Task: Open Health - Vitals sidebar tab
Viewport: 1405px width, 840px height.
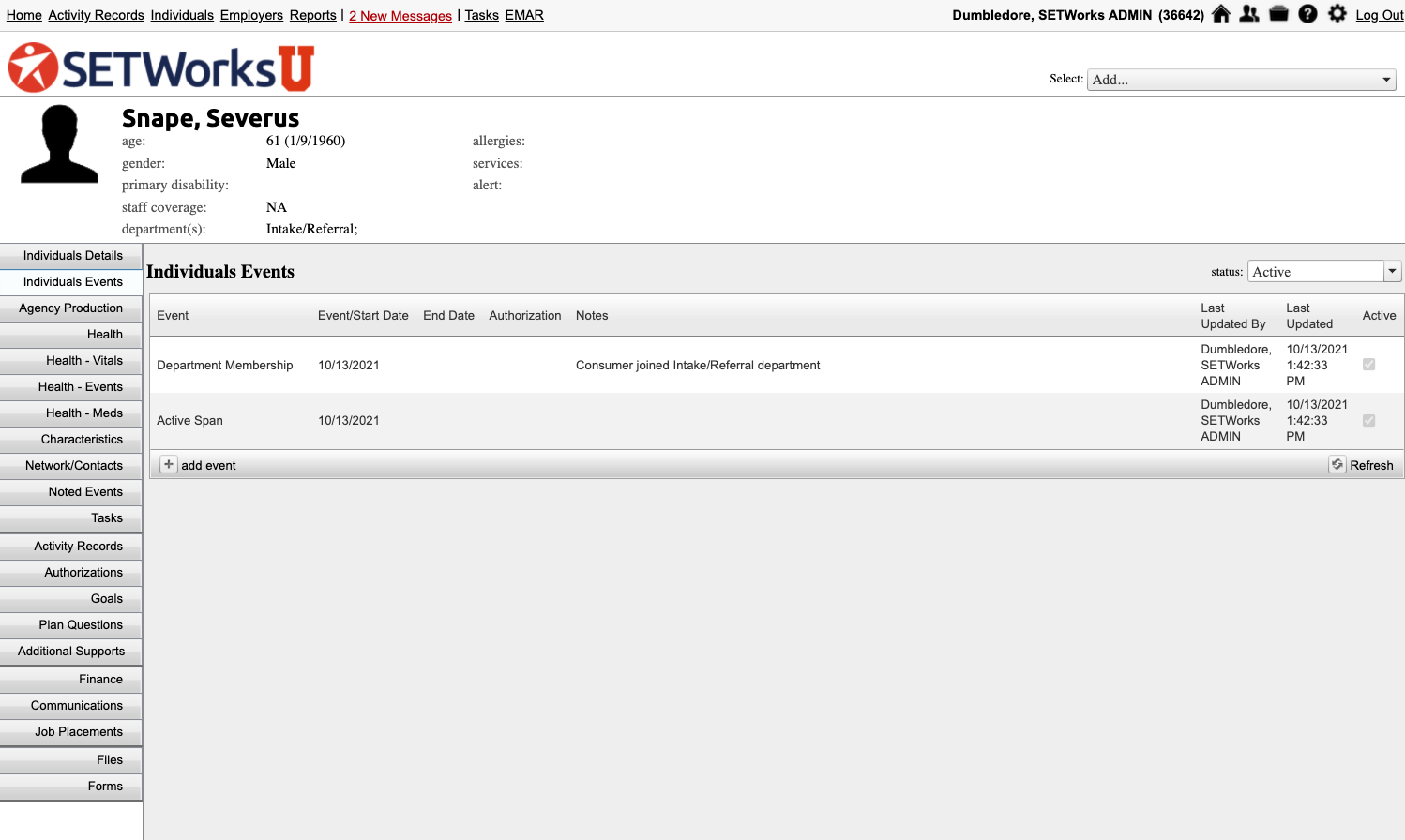Action: pyautogui.click(x=71, y=360)
